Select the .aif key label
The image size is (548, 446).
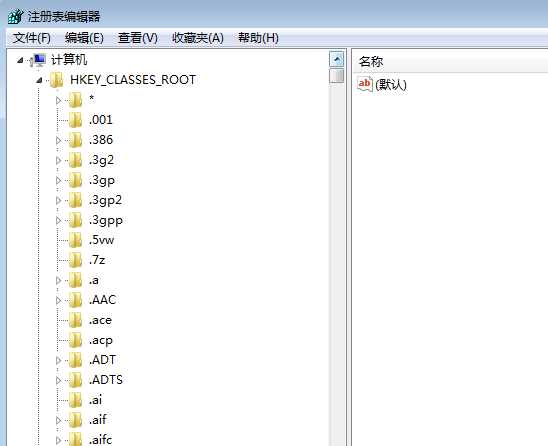coord(98,420)
